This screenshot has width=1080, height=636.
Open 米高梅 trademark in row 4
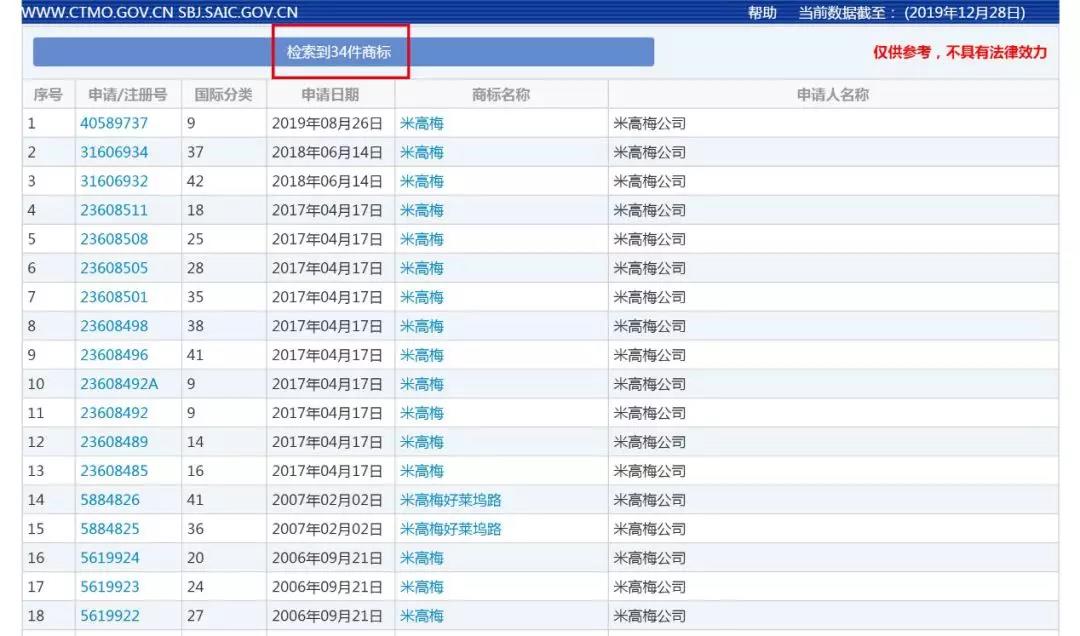(x=422, y=210)
